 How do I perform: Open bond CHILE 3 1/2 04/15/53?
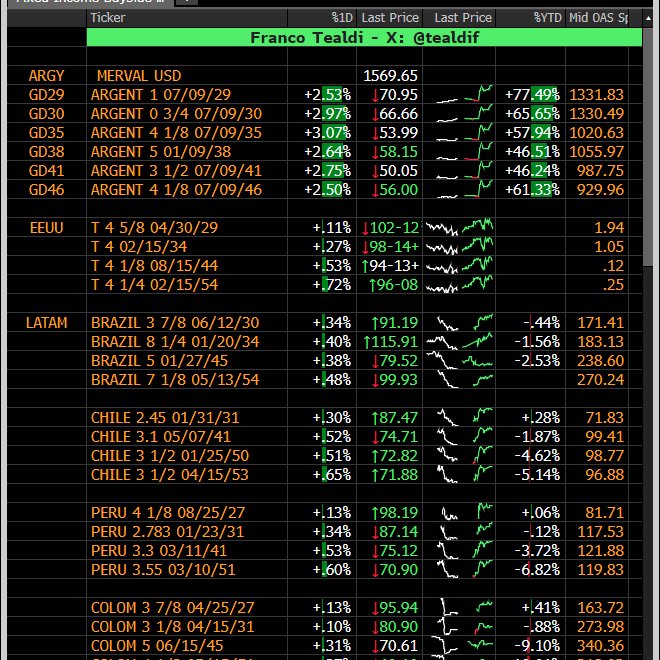tap(170, 474)
